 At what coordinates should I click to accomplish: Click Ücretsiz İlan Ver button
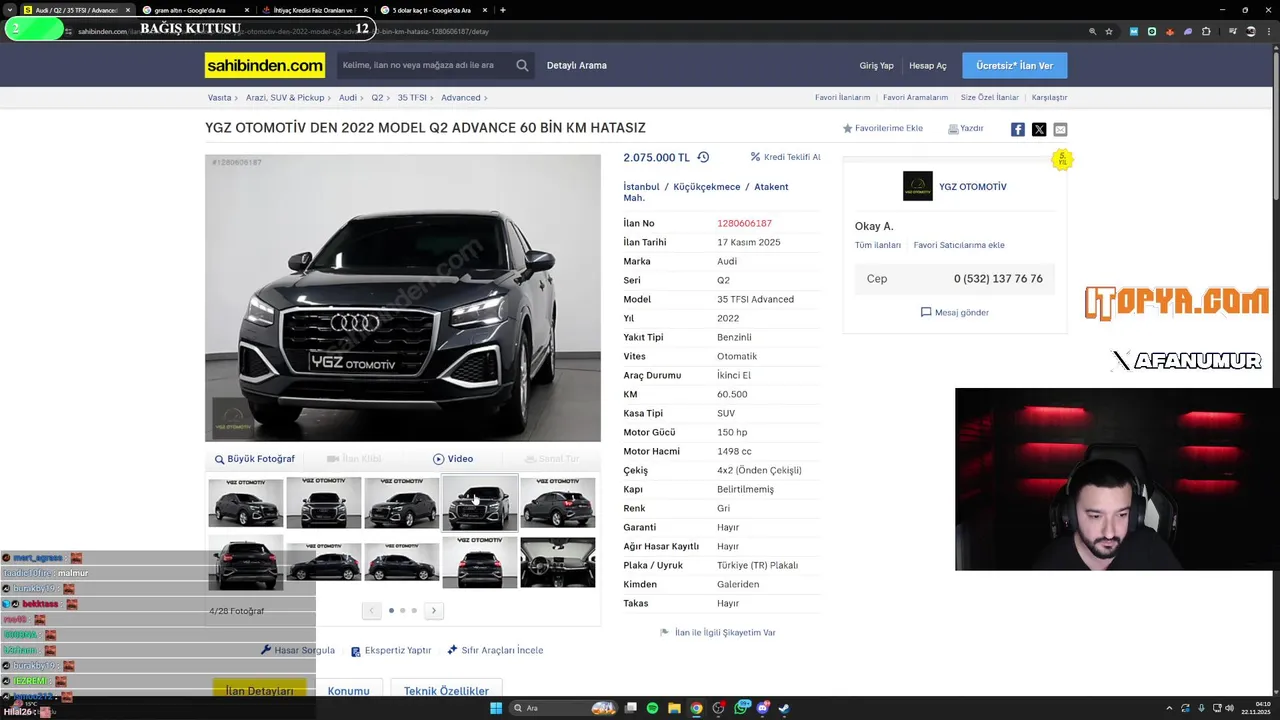pos(1014,65)
